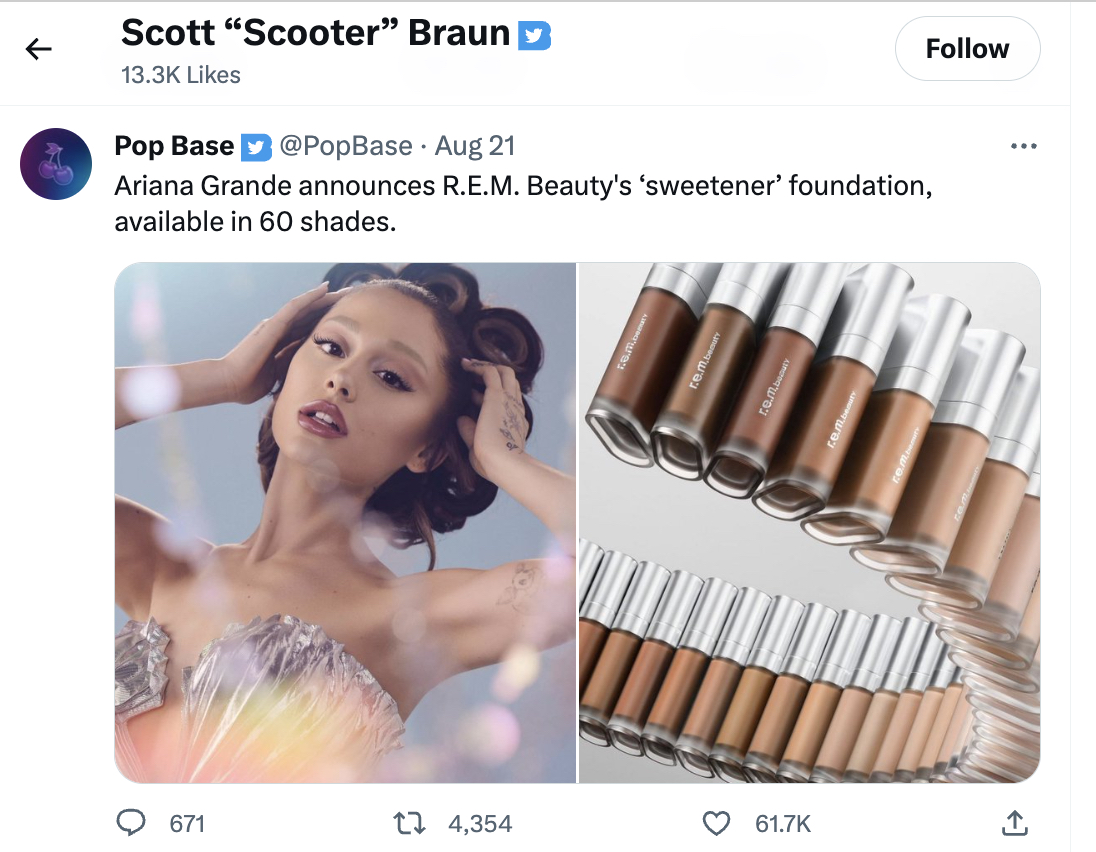Click Scott Braun's verified badge
The image size is (1096, 852).
(x=534, y=36)
